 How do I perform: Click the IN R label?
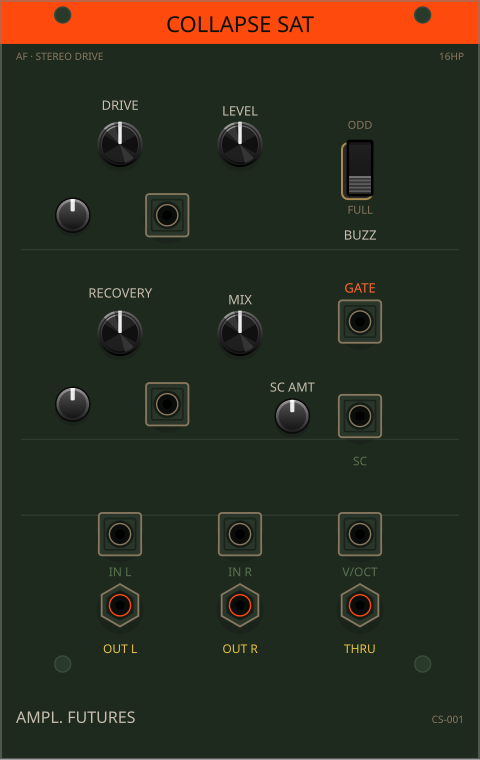pos(240,572)
